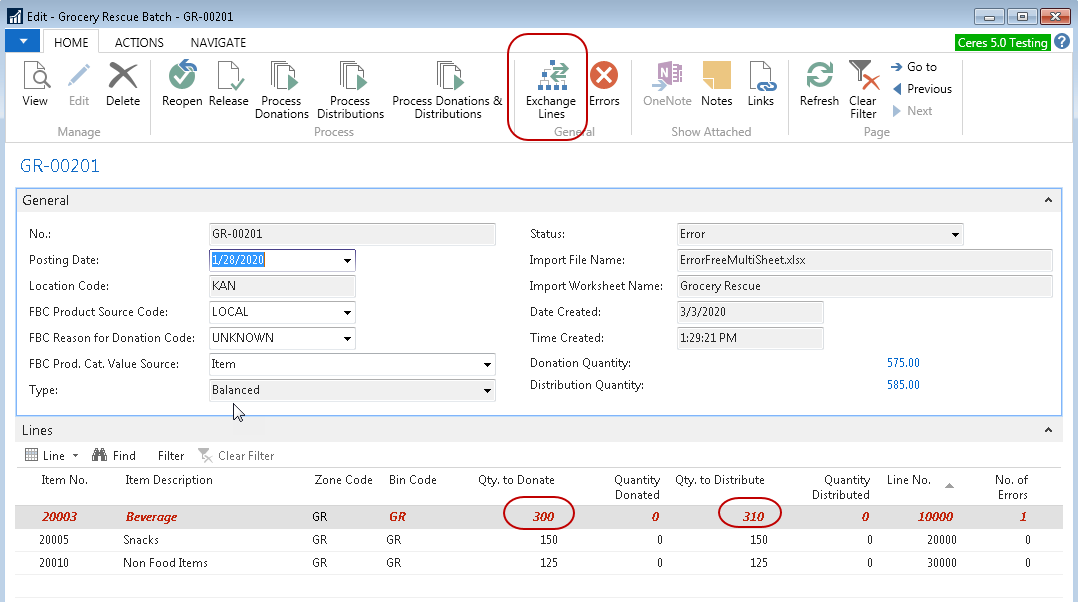Screen dimensions: 1078x602
Task: Open the Links attachment icon
Action: [x=761, y=78]
